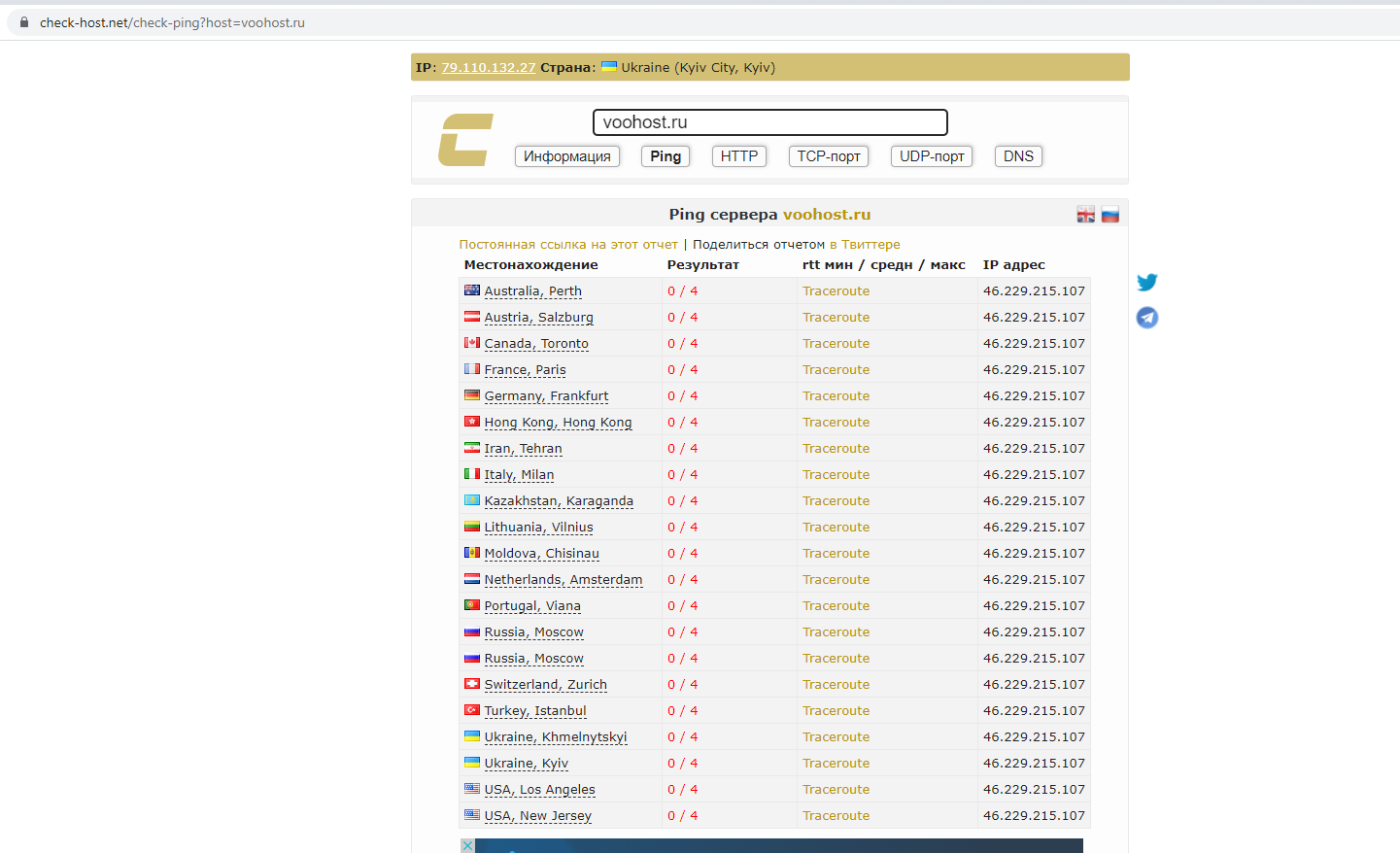The image size is (1400, 853).
Task: Click the Germany flag icon in Frankfurt row
Action: (472, 395)
